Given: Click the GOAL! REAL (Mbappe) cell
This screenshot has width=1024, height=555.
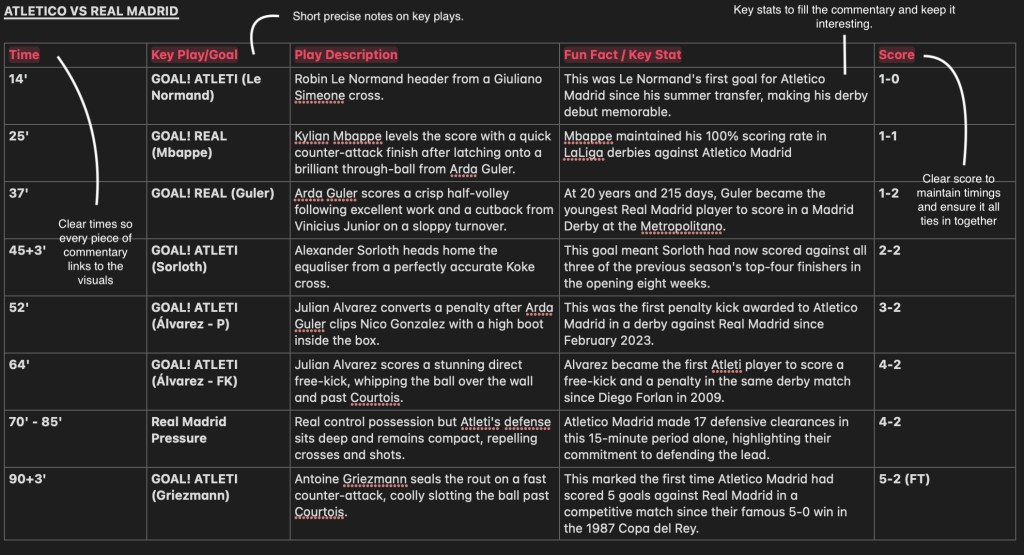Looking at the screenshot, I should pyautogui.click(x=189, y=144).
